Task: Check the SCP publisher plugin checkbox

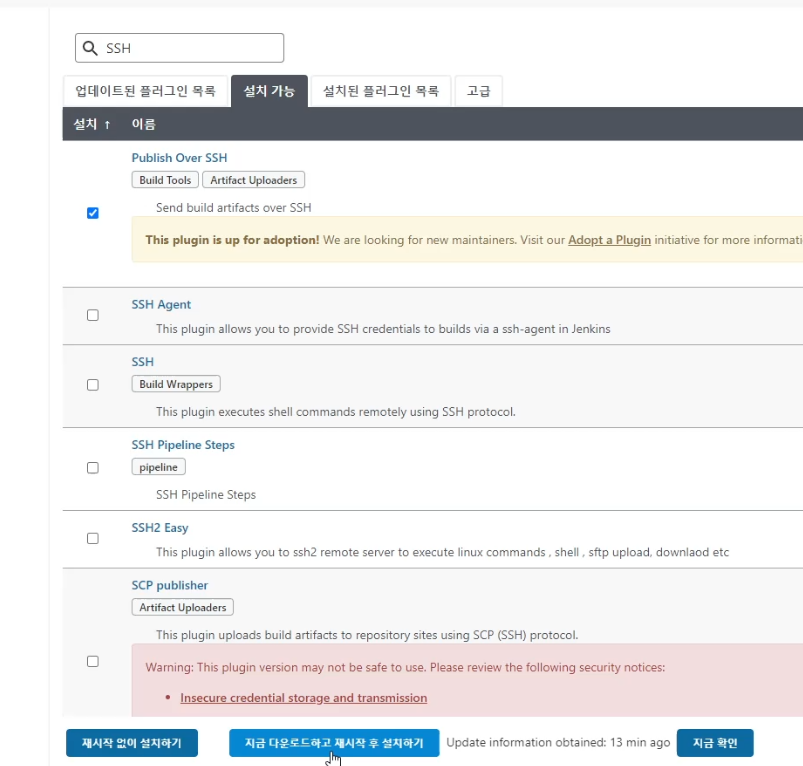Action: (93, 661)
